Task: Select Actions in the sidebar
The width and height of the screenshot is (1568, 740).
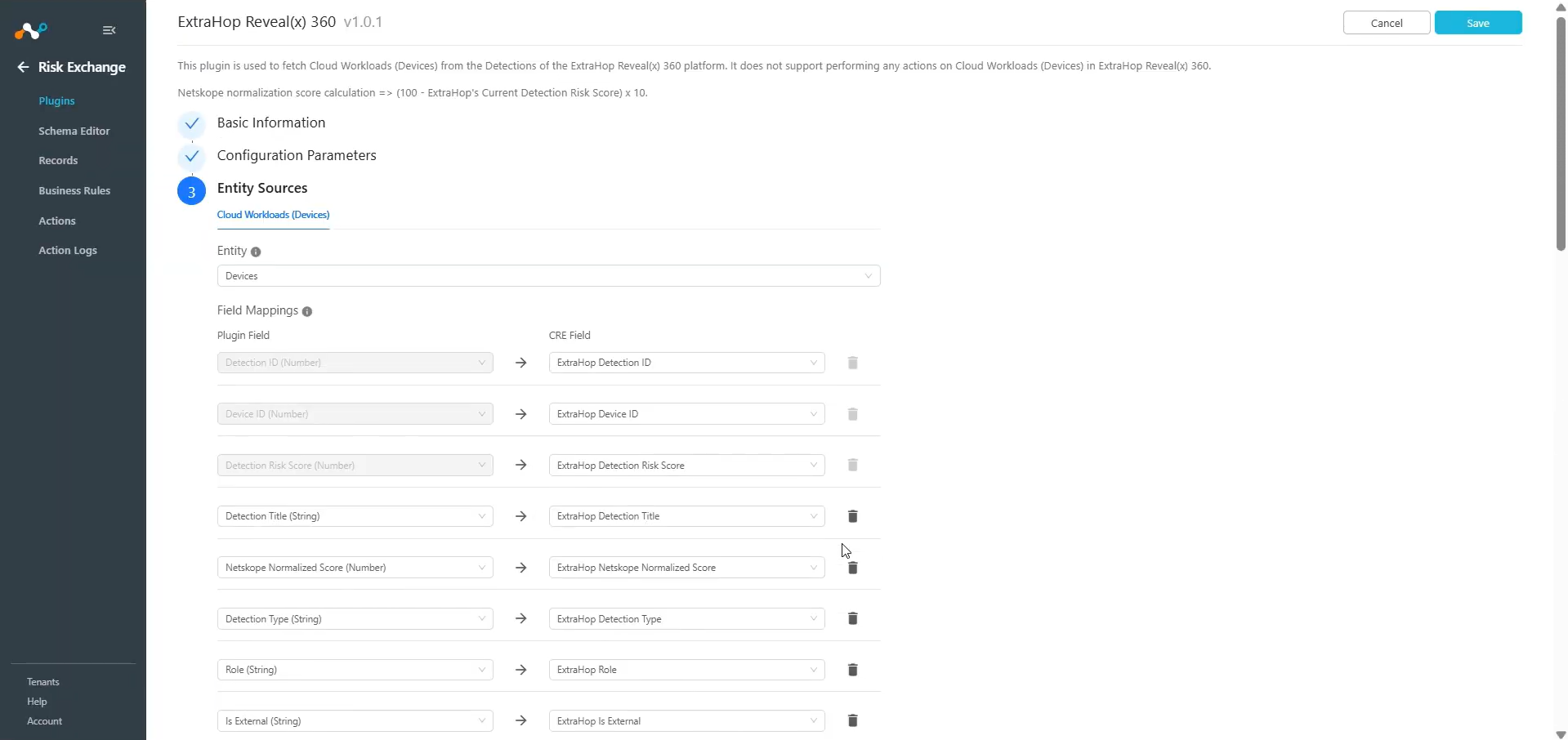Action: pos(57,221)
